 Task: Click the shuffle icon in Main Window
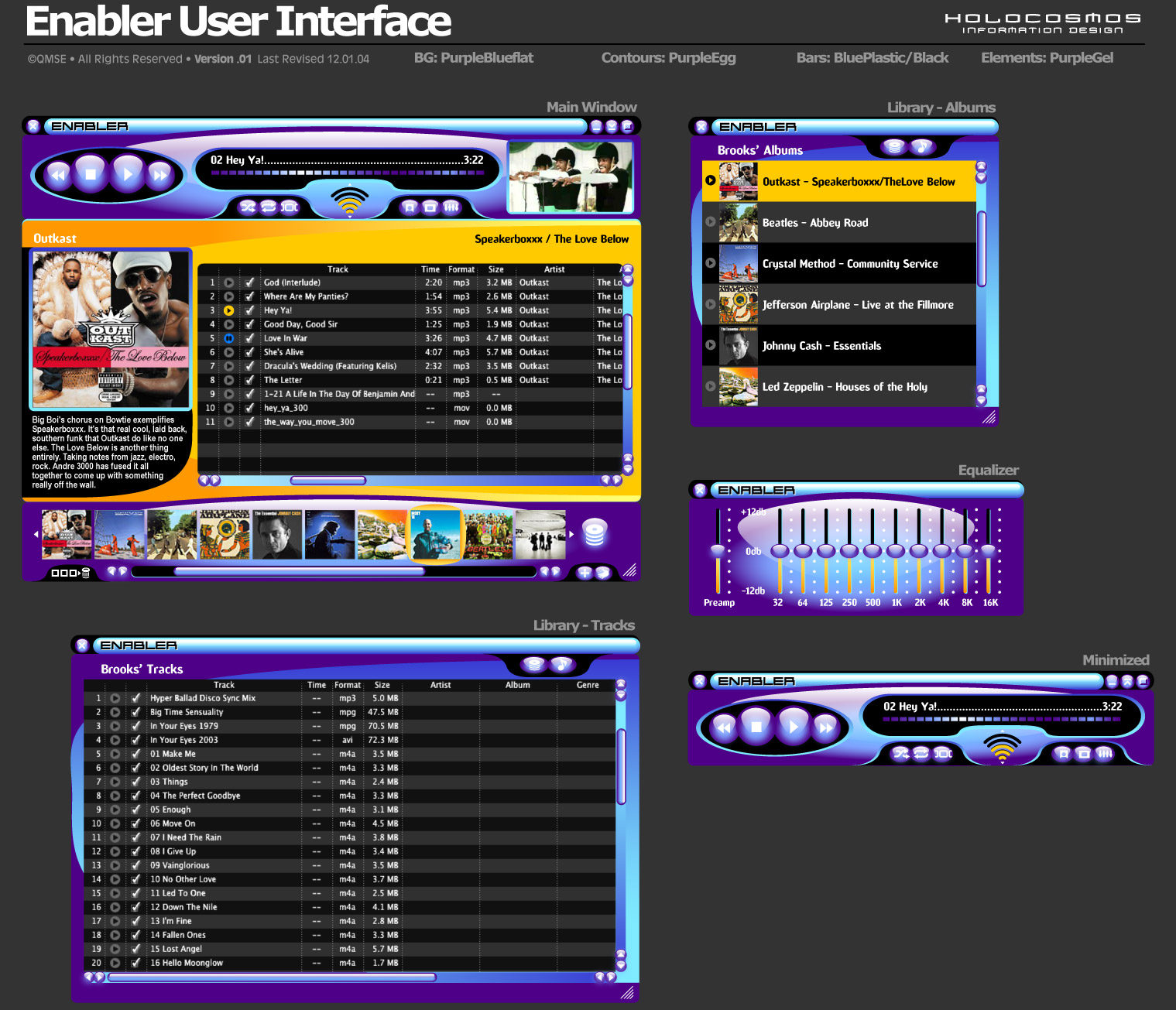tap(248, 207)
